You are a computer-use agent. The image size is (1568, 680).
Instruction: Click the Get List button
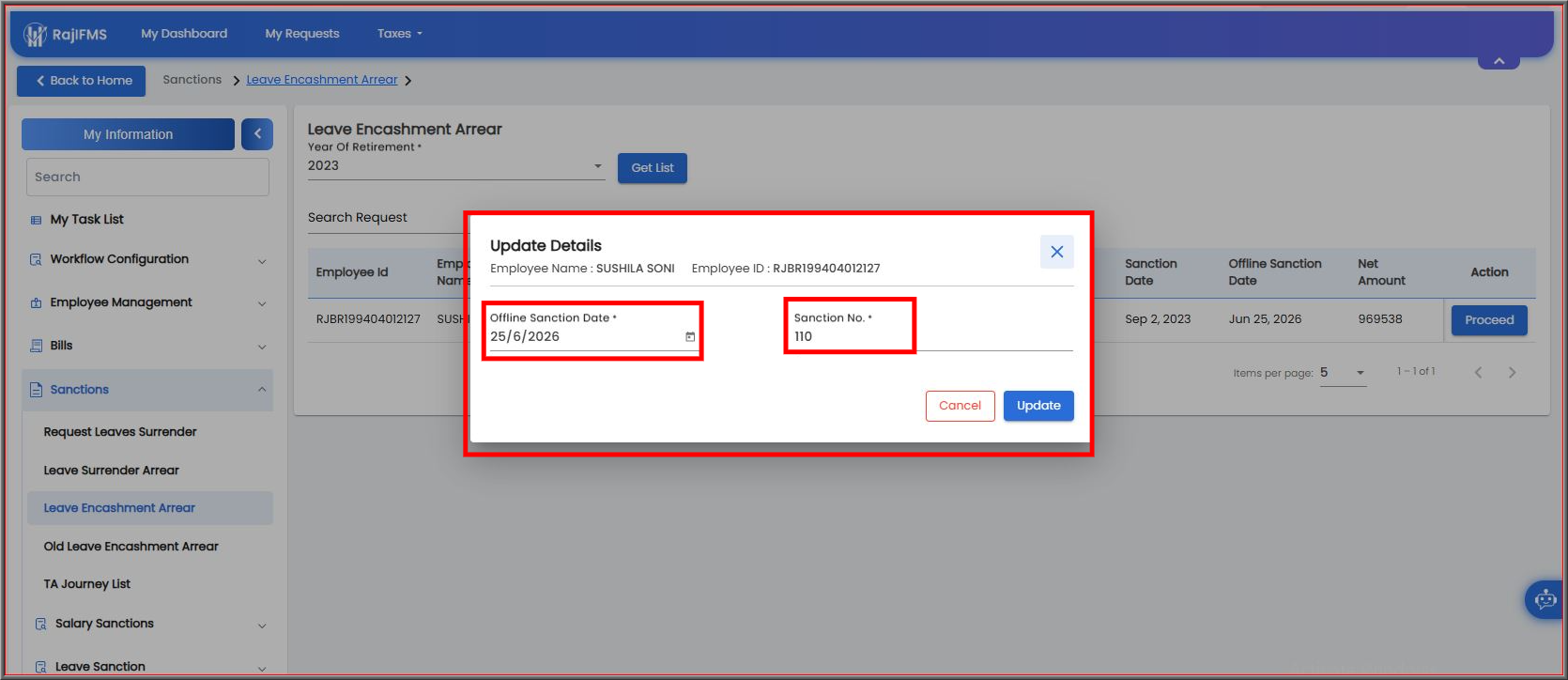click(x=653, y=168)
